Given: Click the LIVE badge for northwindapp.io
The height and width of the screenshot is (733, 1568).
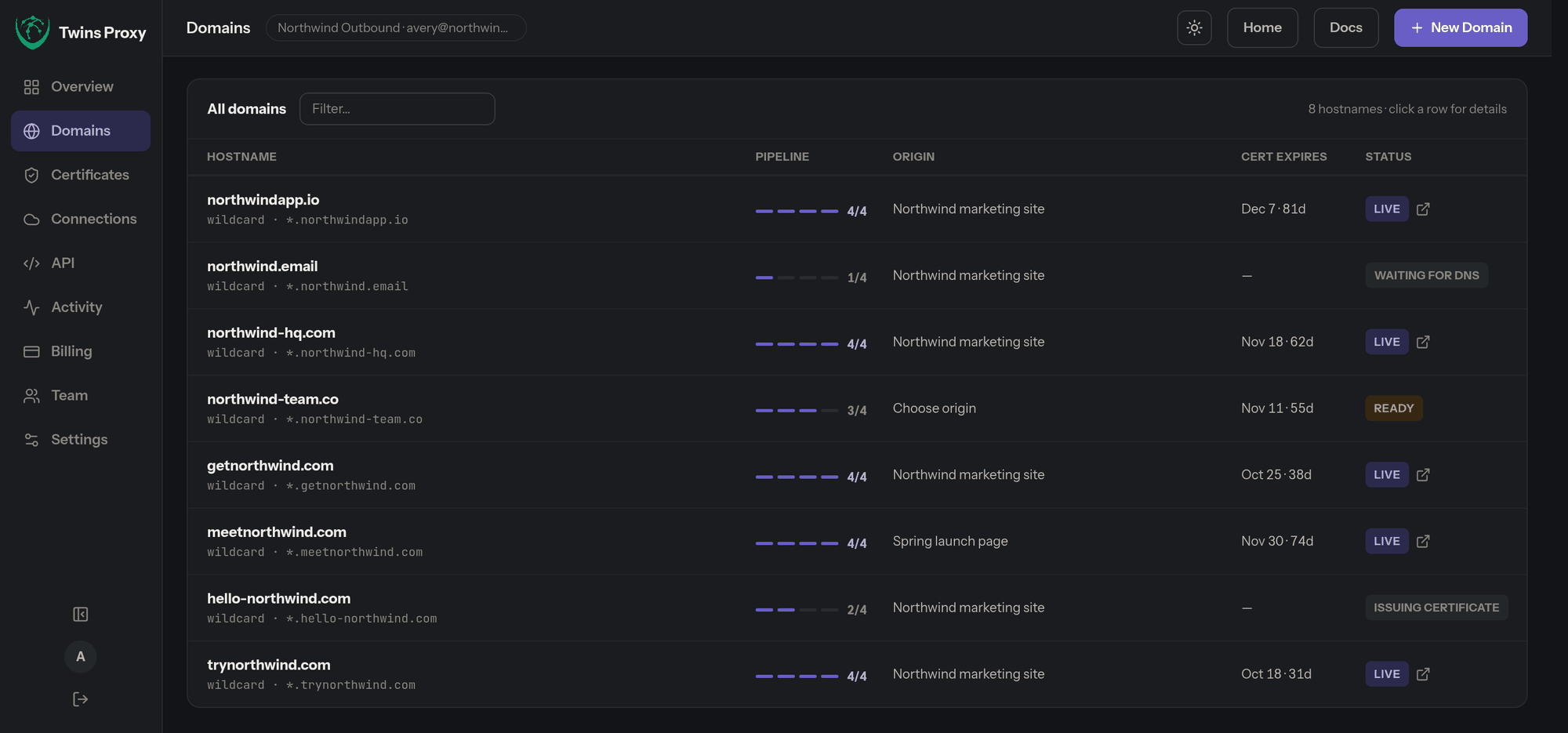Looking at the screenshot, I should coord(1386,209).
